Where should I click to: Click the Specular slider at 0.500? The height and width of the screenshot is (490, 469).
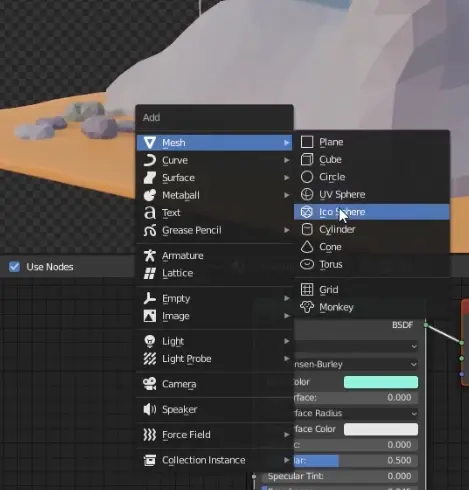coord(356,460)
